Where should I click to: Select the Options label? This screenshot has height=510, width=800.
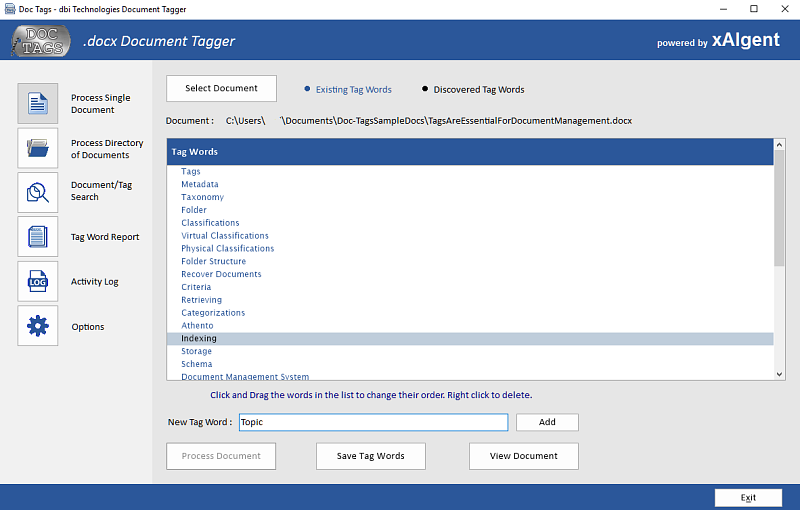(87, 326)
